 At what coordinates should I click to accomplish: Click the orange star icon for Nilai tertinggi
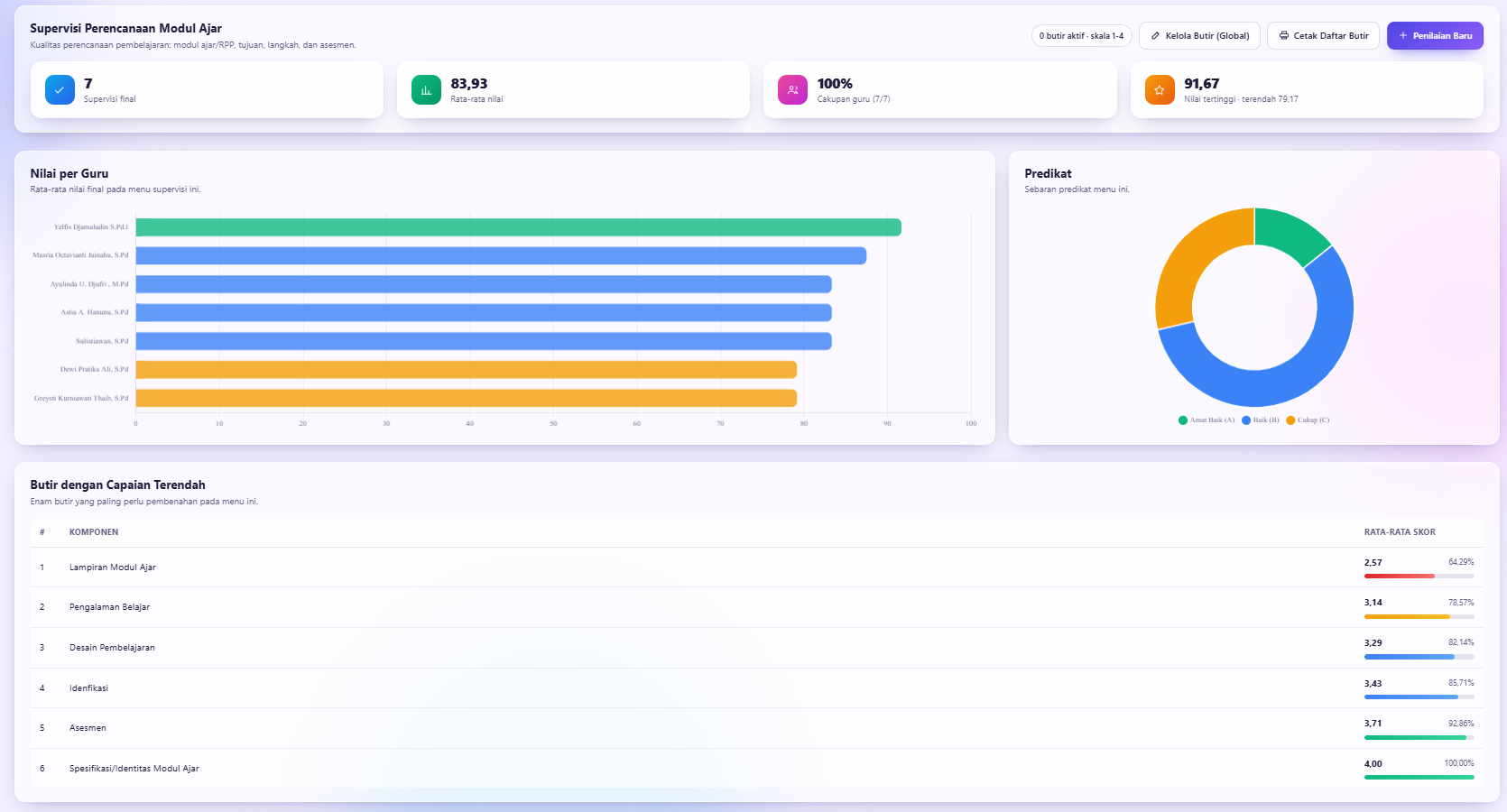point(1160,90)
